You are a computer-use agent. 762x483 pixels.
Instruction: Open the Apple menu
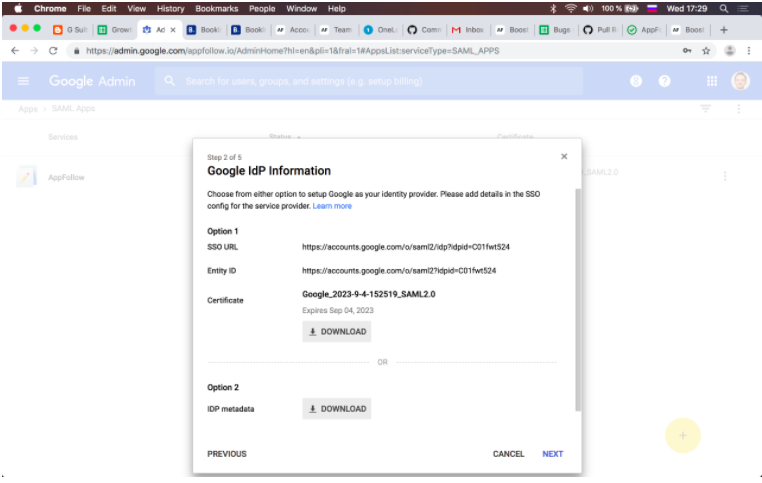click(x=18, y=8)
